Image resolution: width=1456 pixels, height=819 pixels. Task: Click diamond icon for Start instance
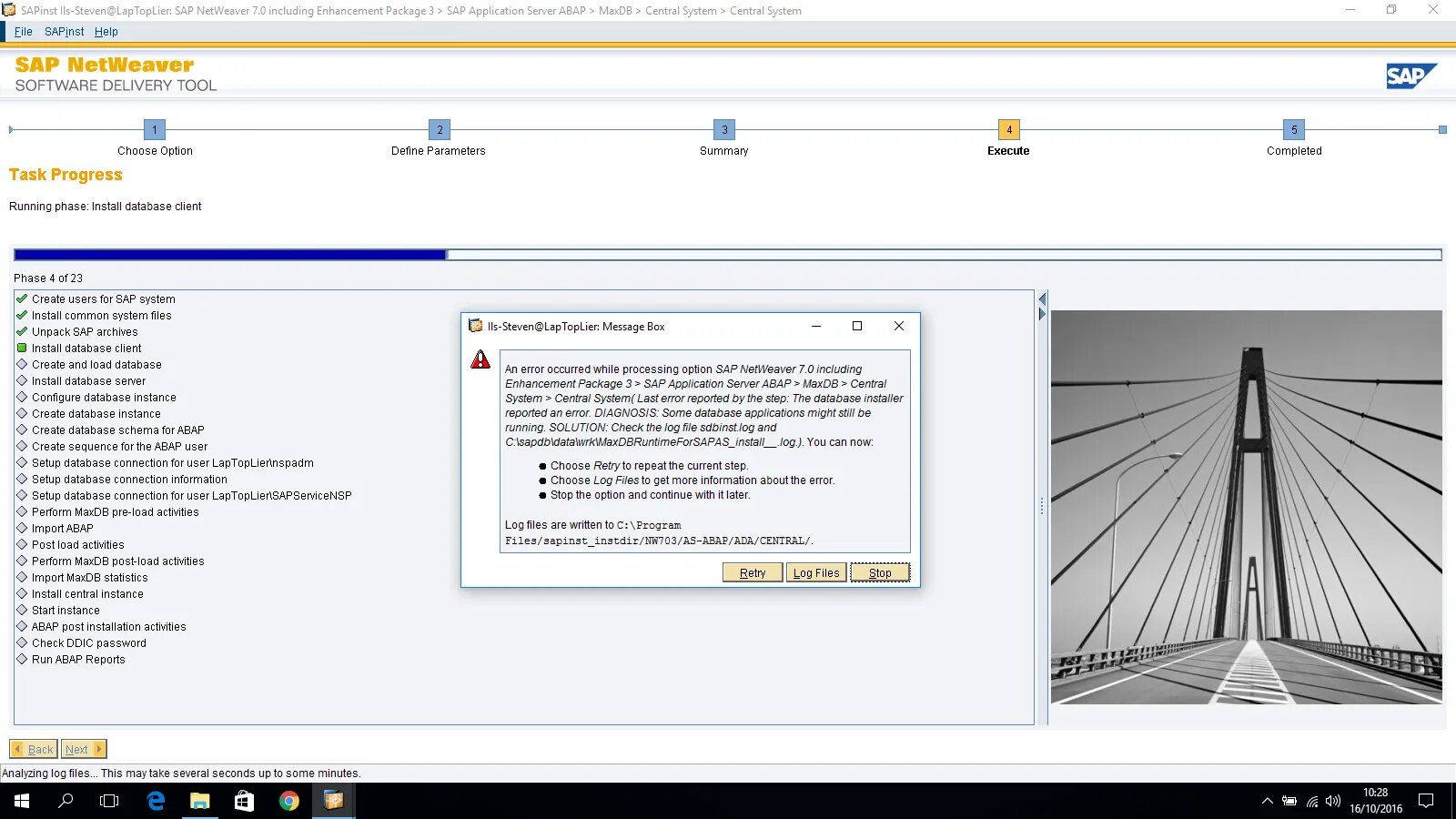[22, 610]
